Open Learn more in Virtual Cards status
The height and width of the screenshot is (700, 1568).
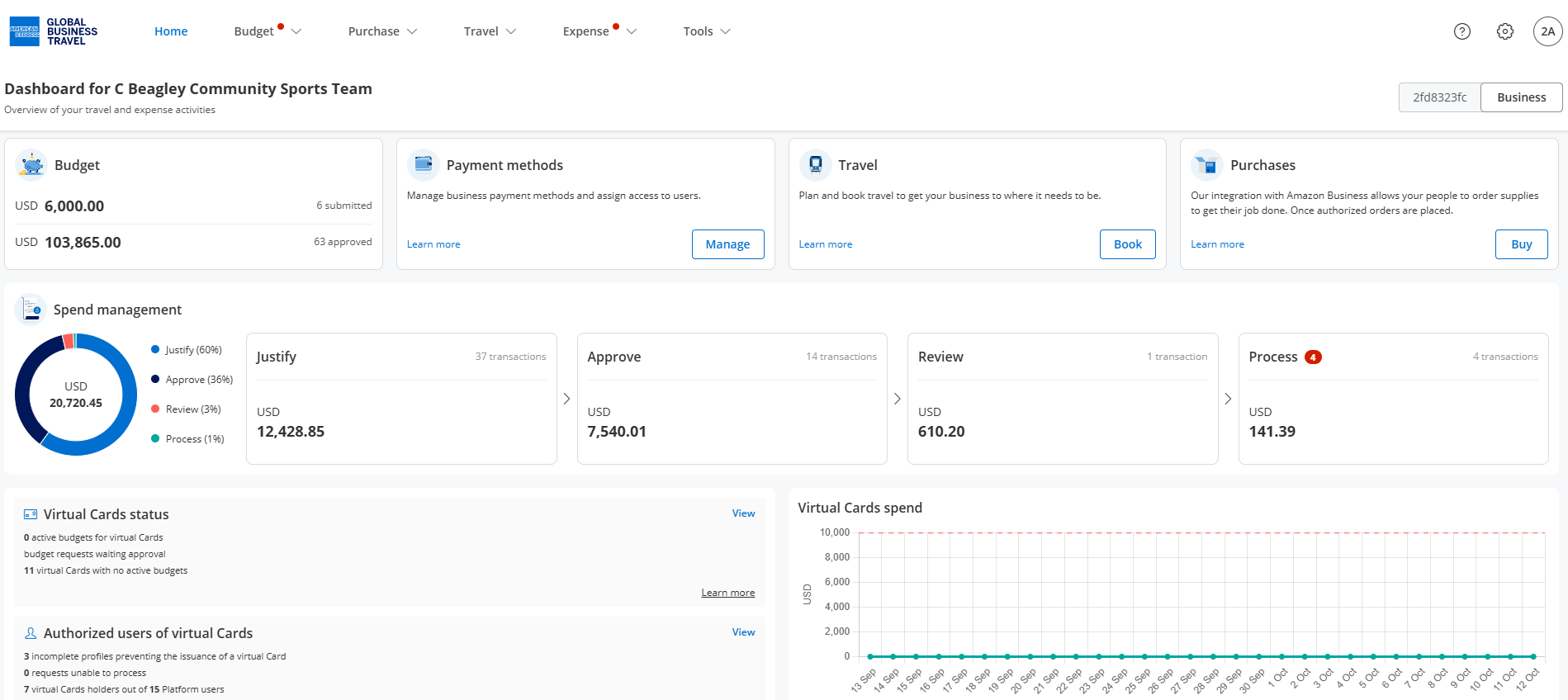pos(728,593)
